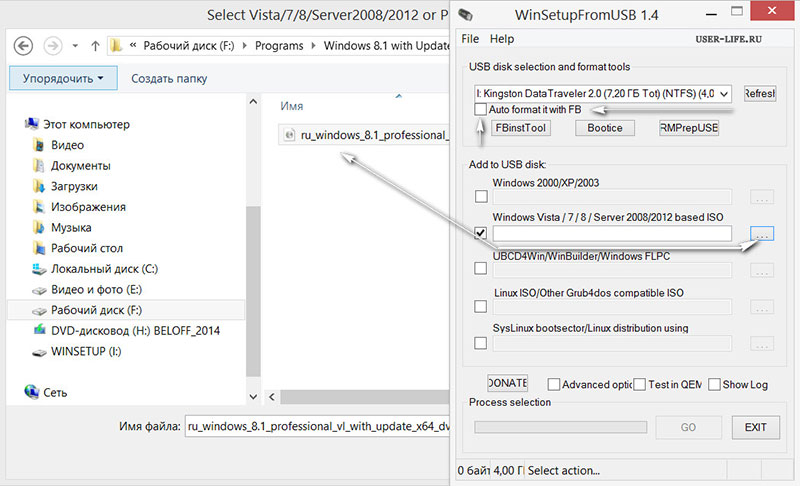
Task: Enable the Advanced options checkbox
Action: 554,384
